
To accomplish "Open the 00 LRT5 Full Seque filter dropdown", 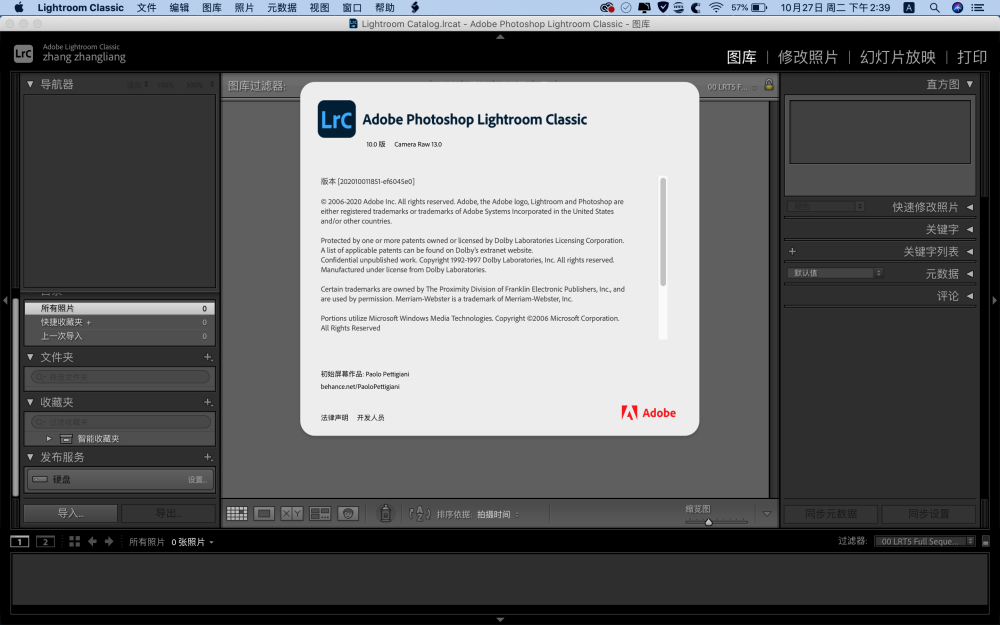I will [925, 541].
